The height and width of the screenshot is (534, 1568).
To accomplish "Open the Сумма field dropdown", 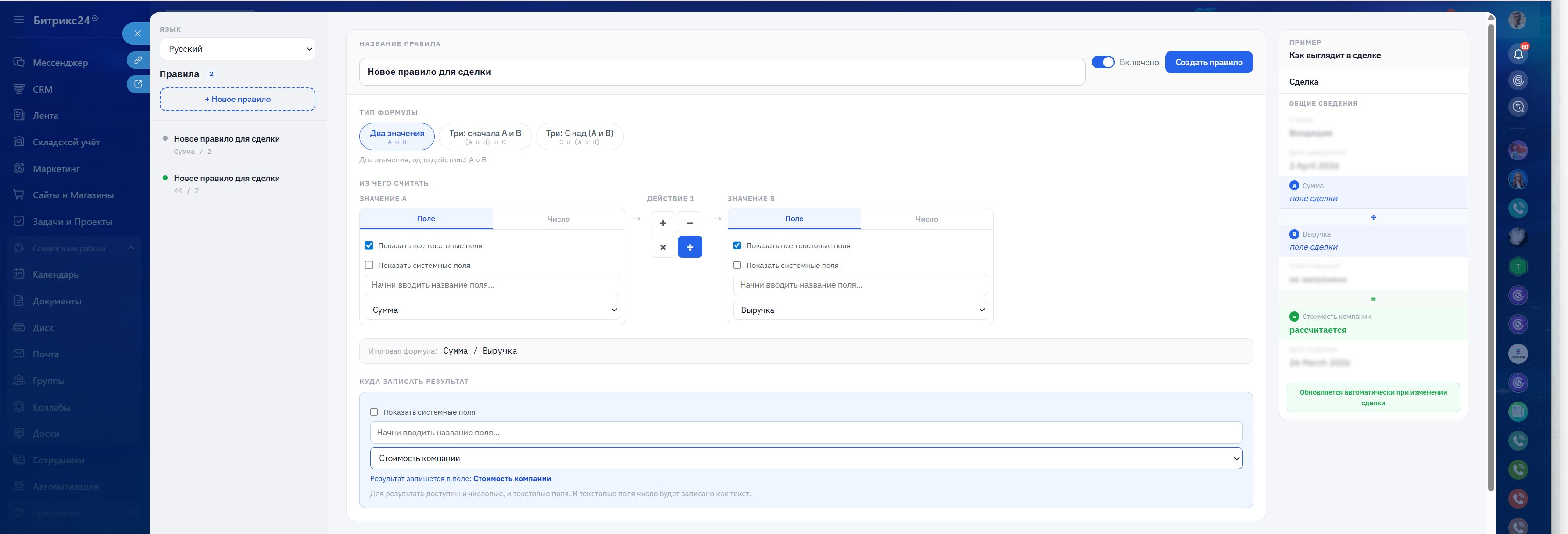I will click(492, 310).
